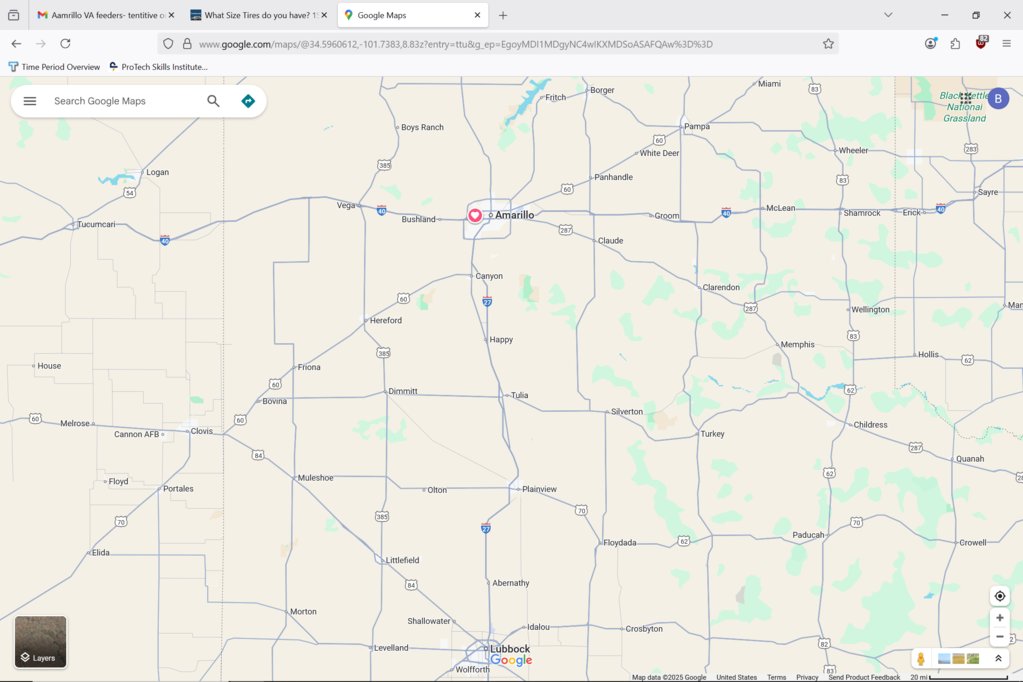Open directions with the blue diamond icon
The image size is (1023, 682).
tap(248, 101)
